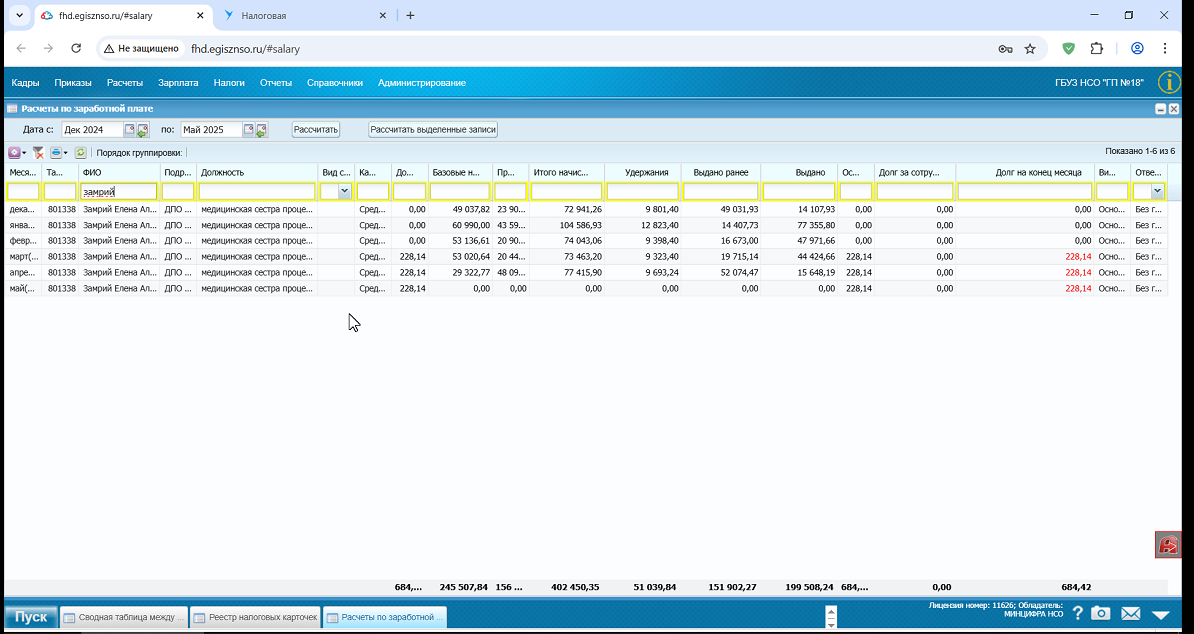Expand the 'Отве...' column filter dropdown
Screen dimensions: 1194x634
[1157, 191]
